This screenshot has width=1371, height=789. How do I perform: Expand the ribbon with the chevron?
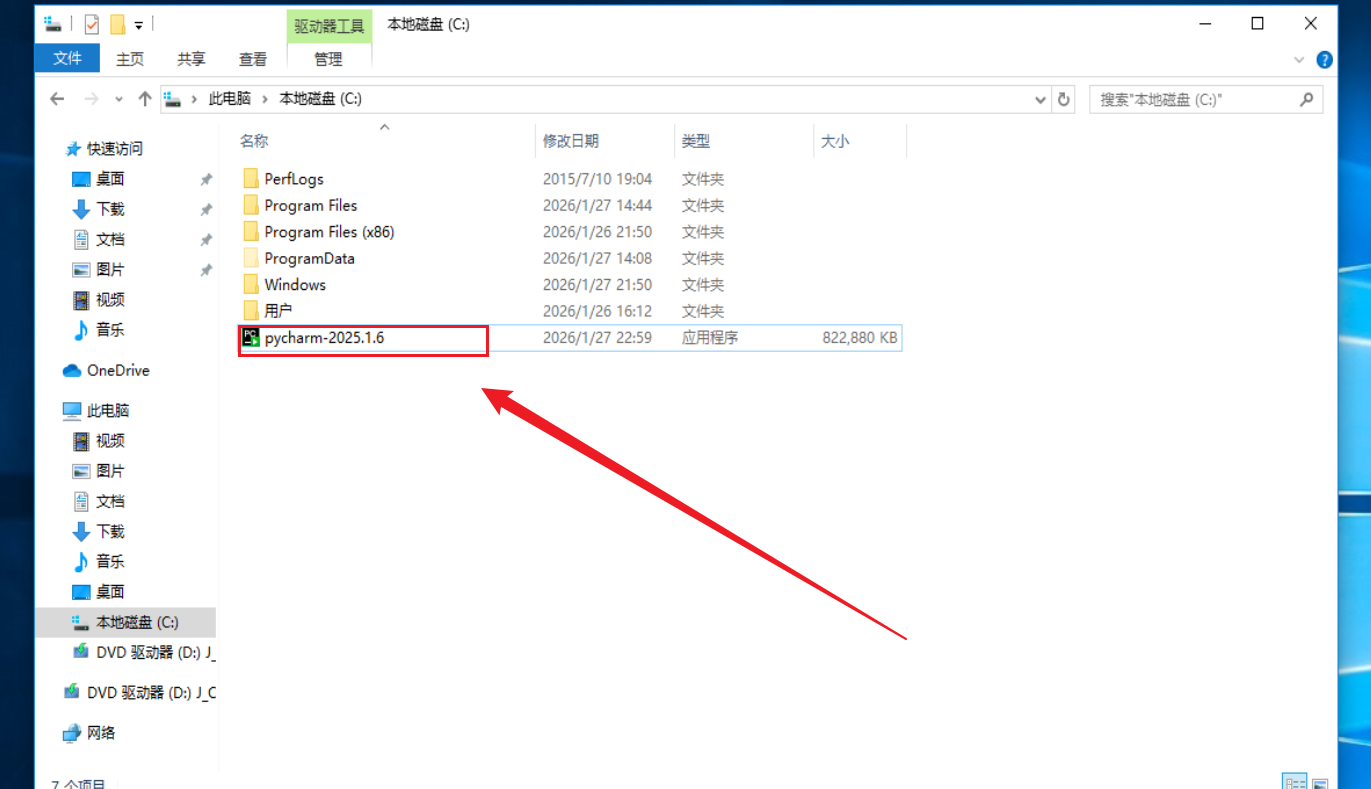tap(1299, 59)
